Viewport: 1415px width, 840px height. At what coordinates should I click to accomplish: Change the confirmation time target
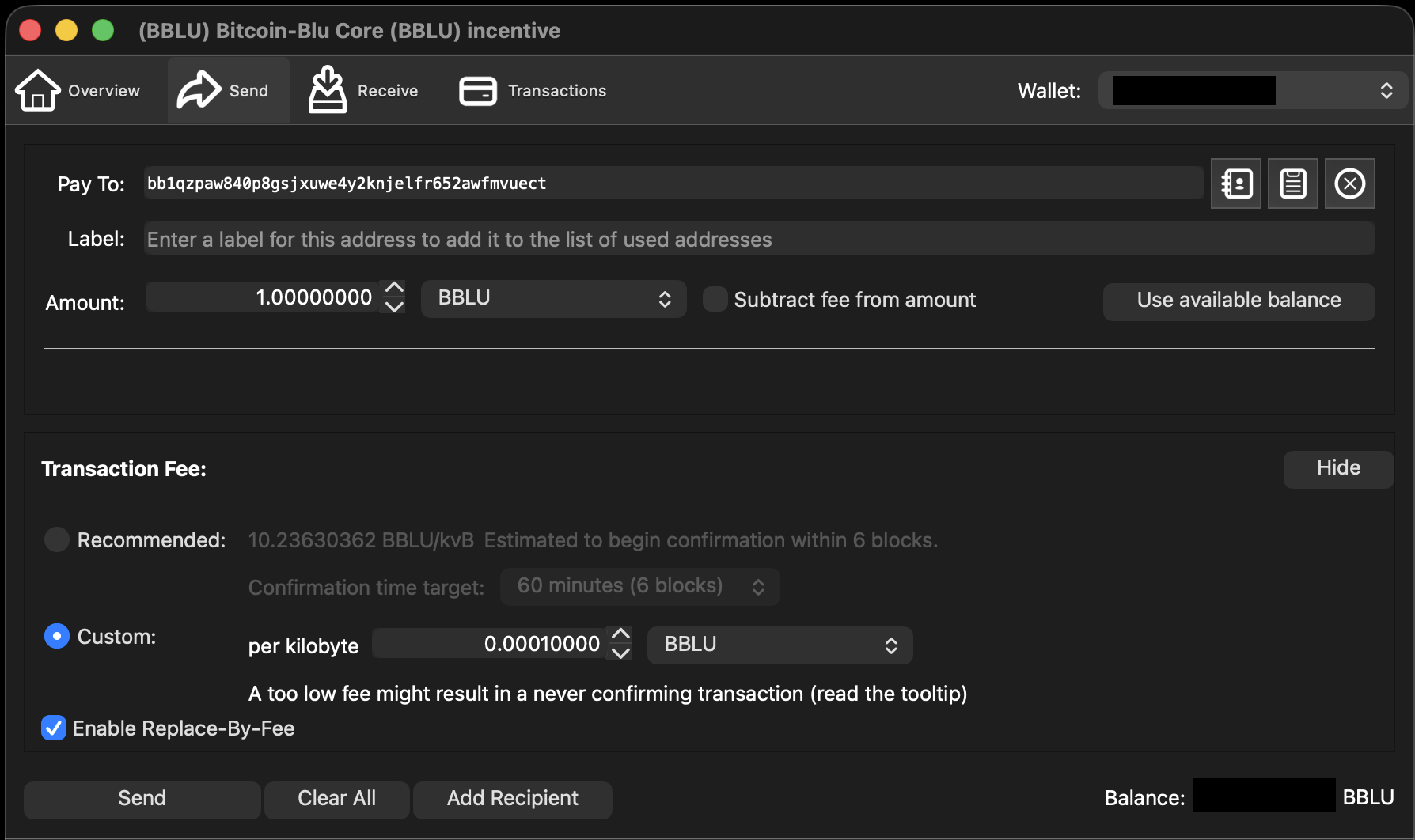pos(639,586)
